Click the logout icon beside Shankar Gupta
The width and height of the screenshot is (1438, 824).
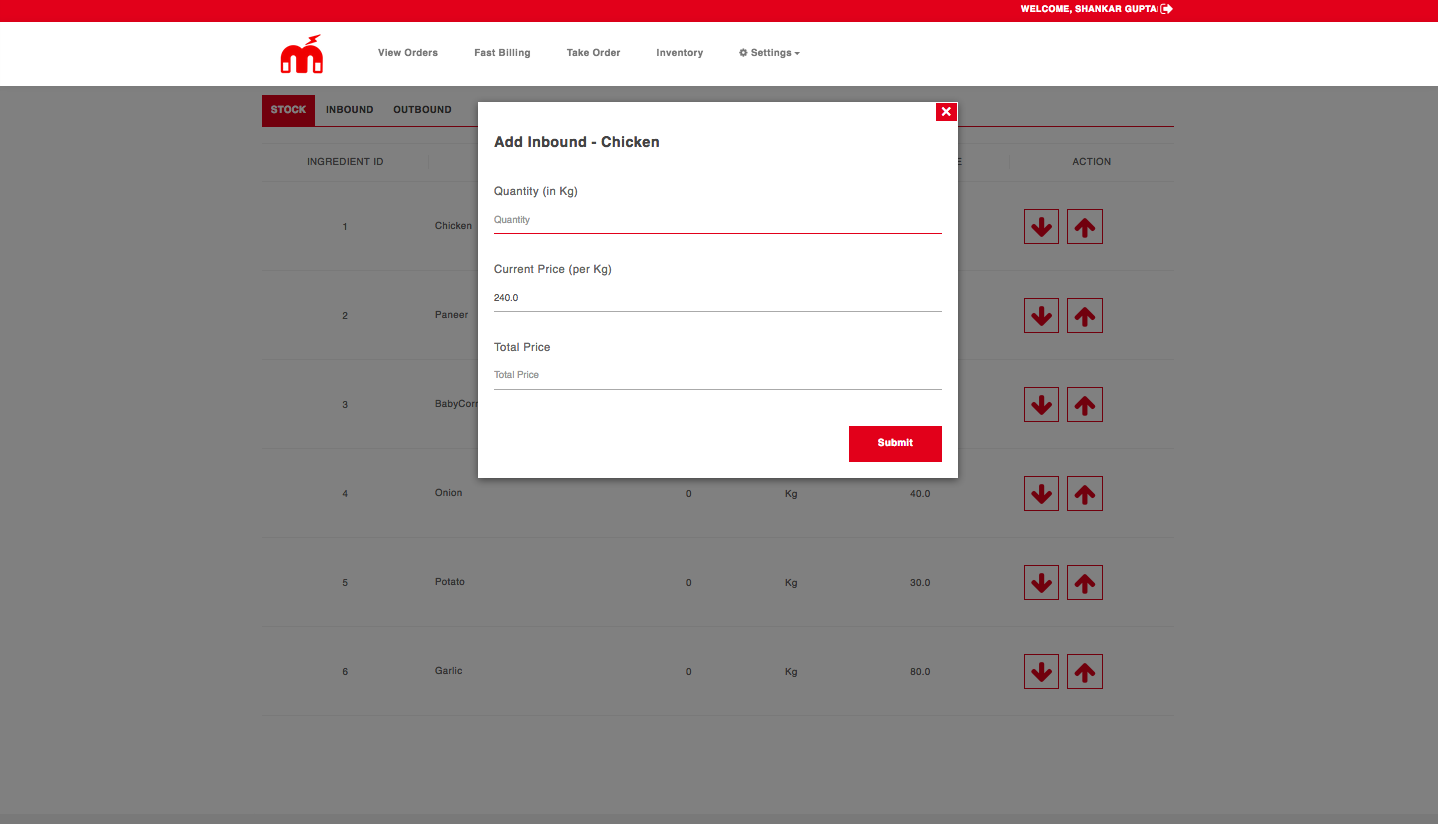(x=1166, y=9)
